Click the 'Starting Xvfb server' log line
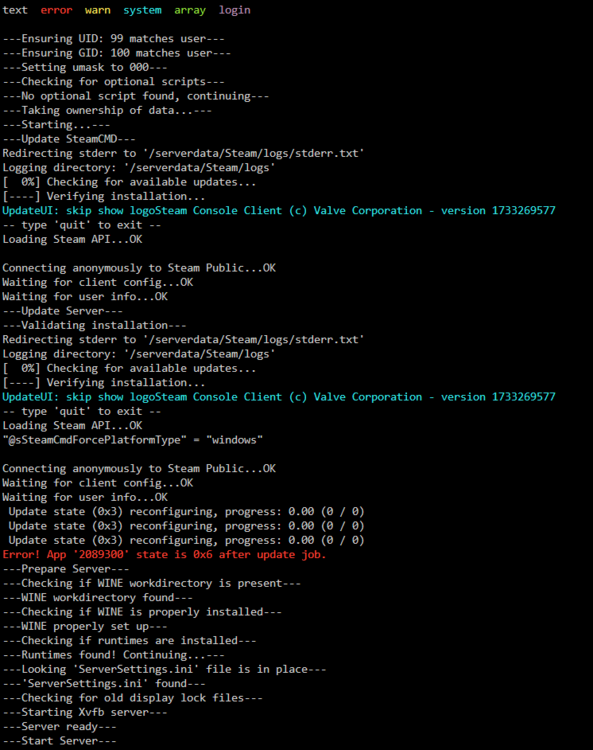The image size is (593, 750). 85,712
